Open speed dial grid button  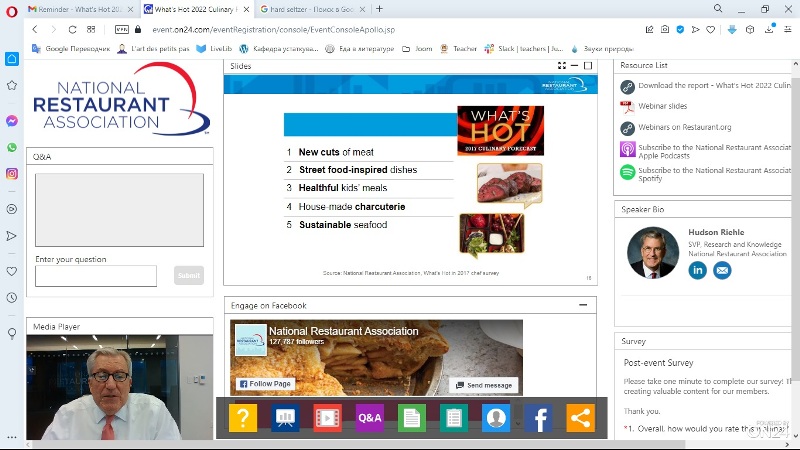pos(91,30)
